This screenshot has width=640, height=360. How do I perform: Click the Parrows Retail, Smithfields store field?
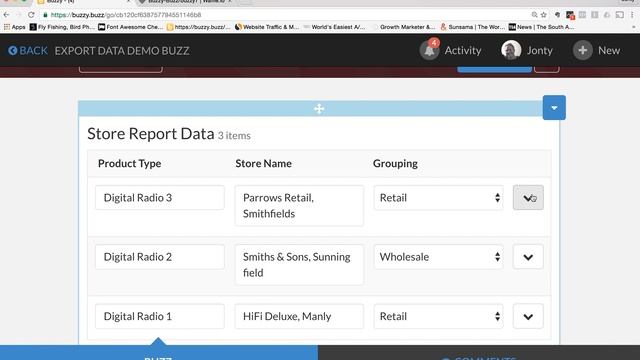(x=299, y=206)
